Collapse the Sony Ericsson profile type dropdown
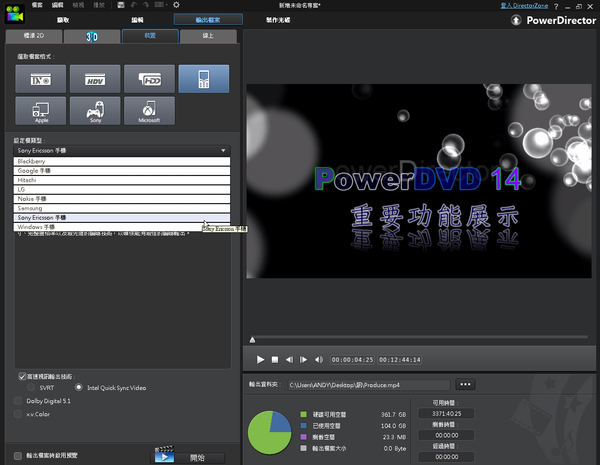Image resolution: width=600 pixels, height=465 pixels. point(224,150)
